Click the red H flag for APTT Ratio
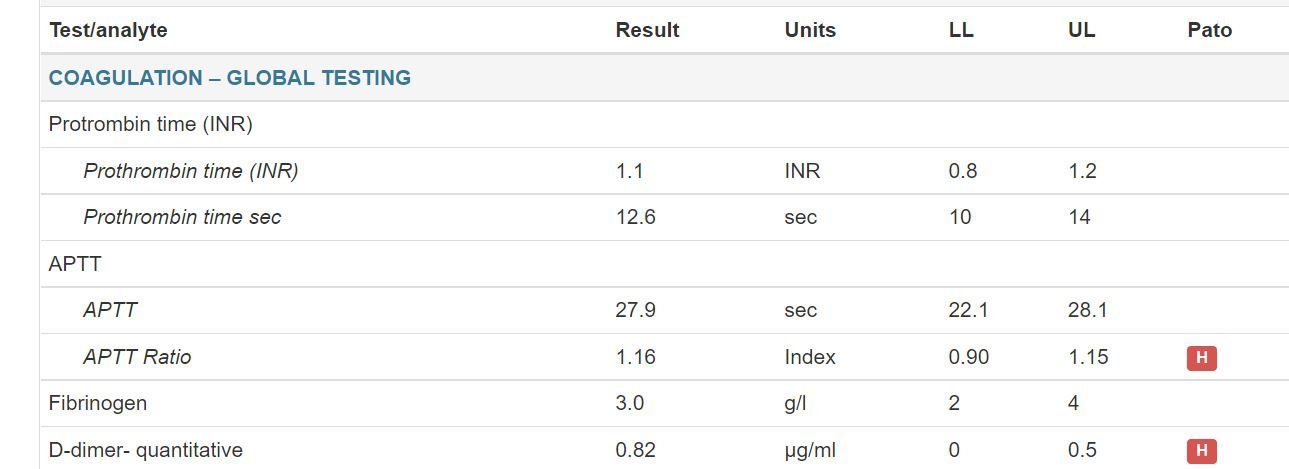The width and height of the screenshot is (1289, 469). pos(1201,358)
